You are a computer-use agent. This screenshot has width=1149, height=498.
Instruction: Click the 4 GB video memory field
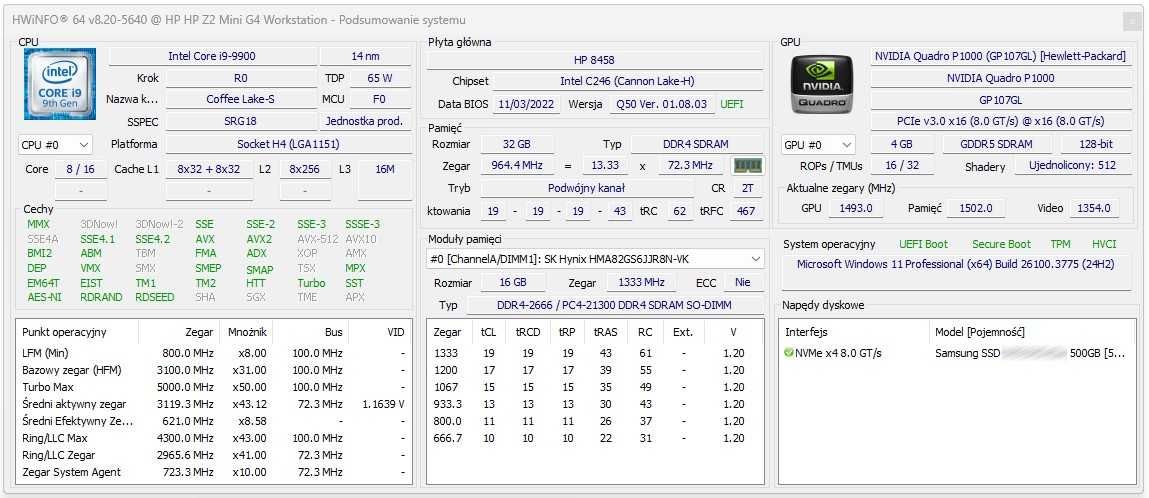point(901,144)
